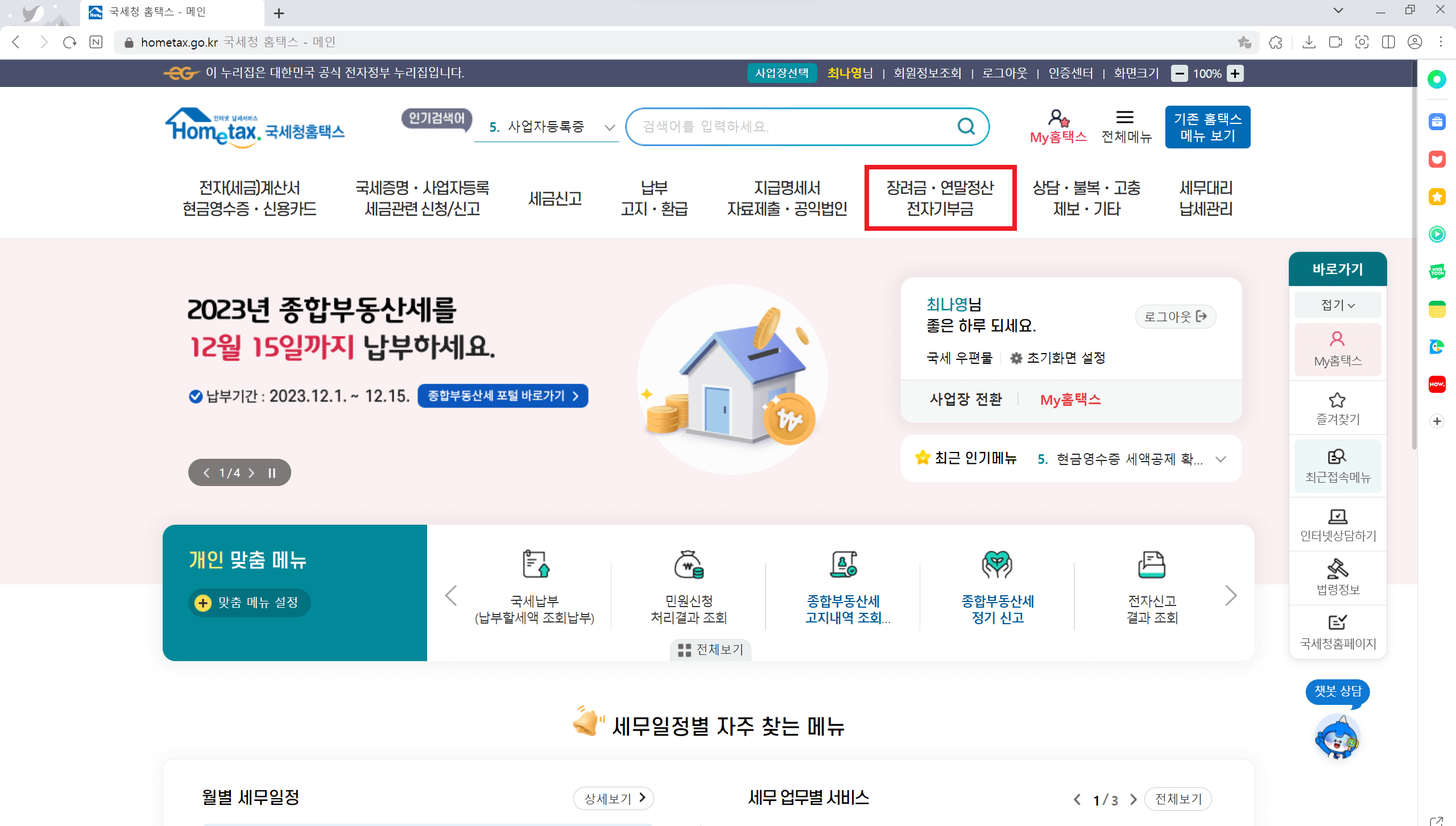
Task: Select 장려금·연말정산 전자기부금 menu
Action: click(940, 198)
